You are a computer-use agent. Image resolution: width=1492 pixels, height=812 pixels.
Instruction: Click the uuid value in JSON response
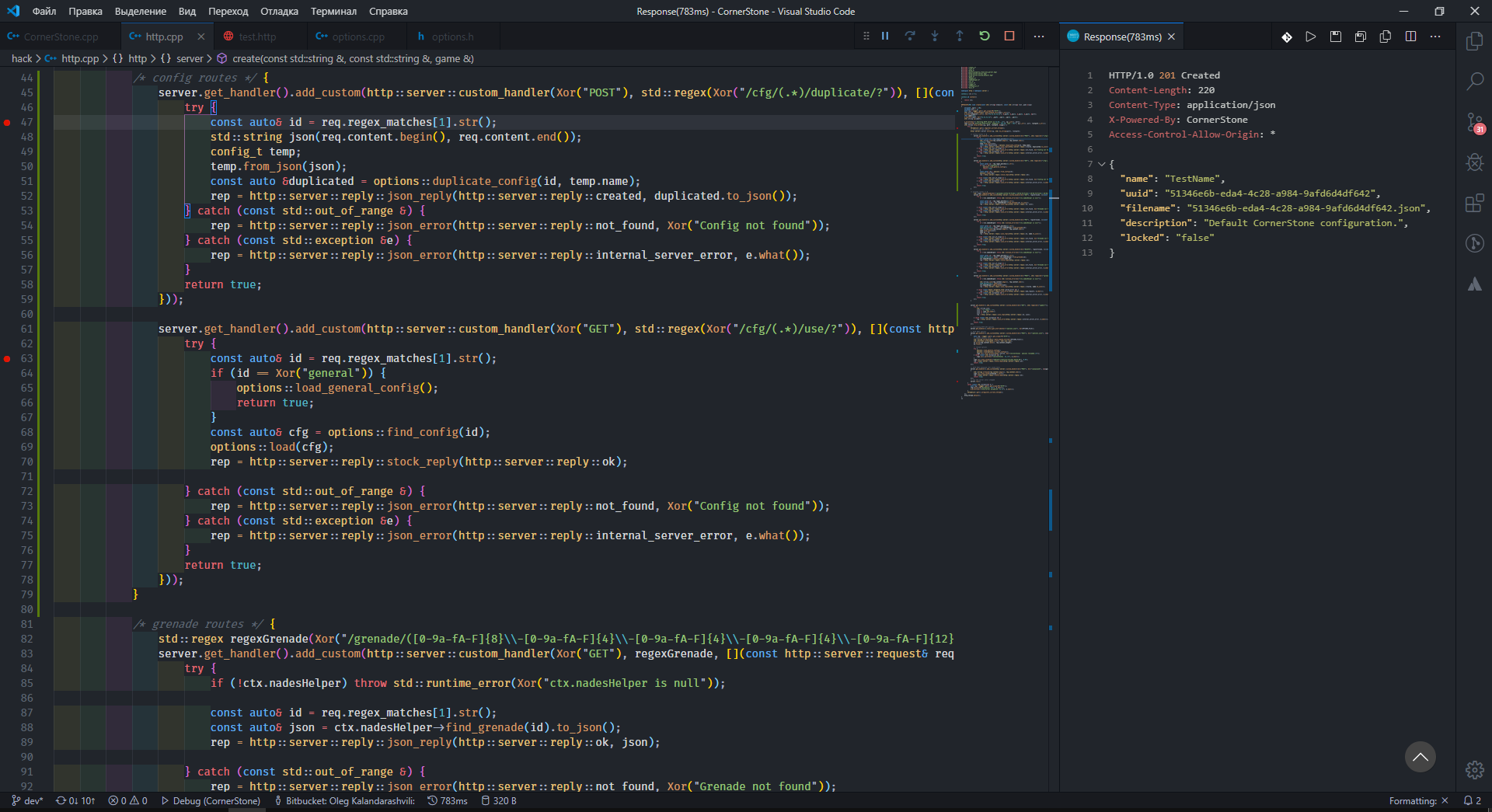tap(1272, 193)
